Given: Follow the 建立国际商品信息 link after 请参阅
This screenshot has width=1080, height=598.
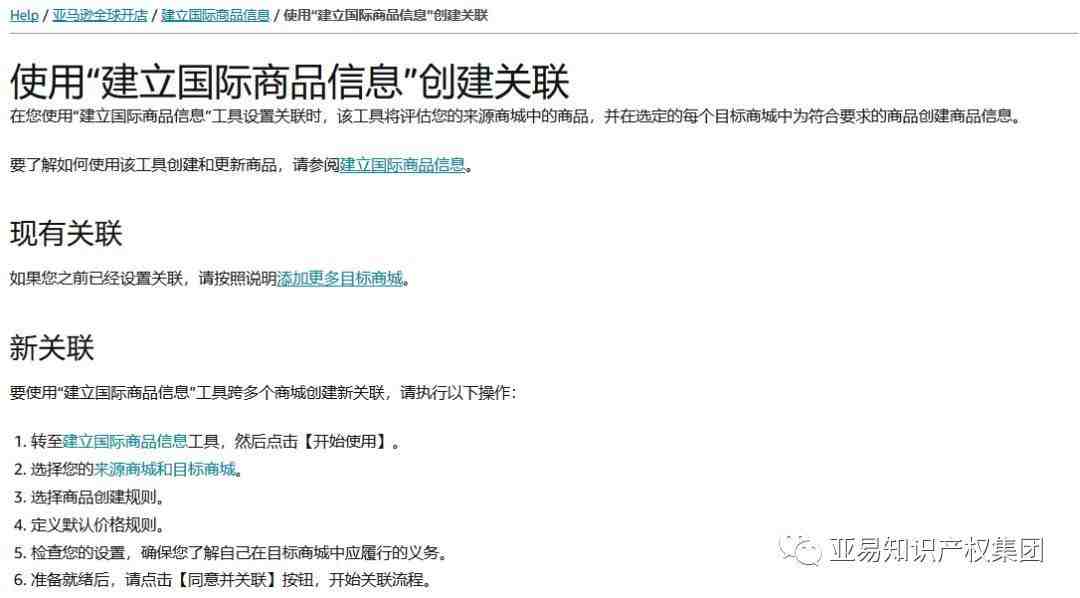Looking at the screenshot, I should (402, 165).
